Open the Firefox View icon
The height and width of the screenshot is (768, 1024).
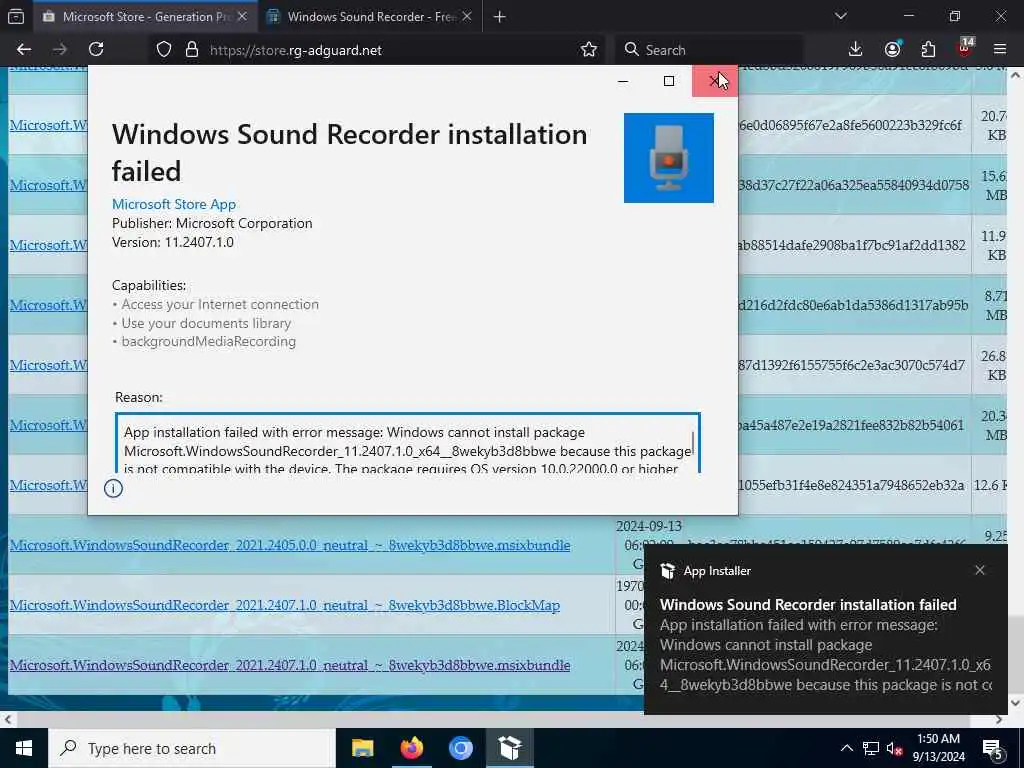point(16,17)
